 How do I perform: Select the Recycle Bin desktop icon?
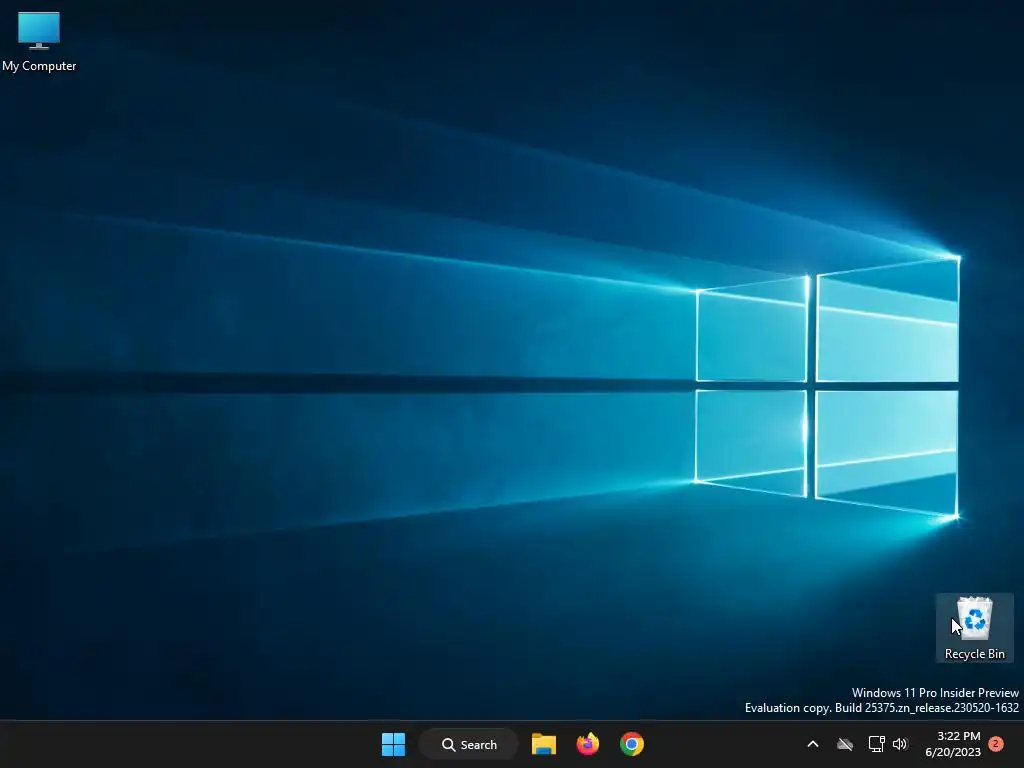pyautogui.click(x=974, y=628)
